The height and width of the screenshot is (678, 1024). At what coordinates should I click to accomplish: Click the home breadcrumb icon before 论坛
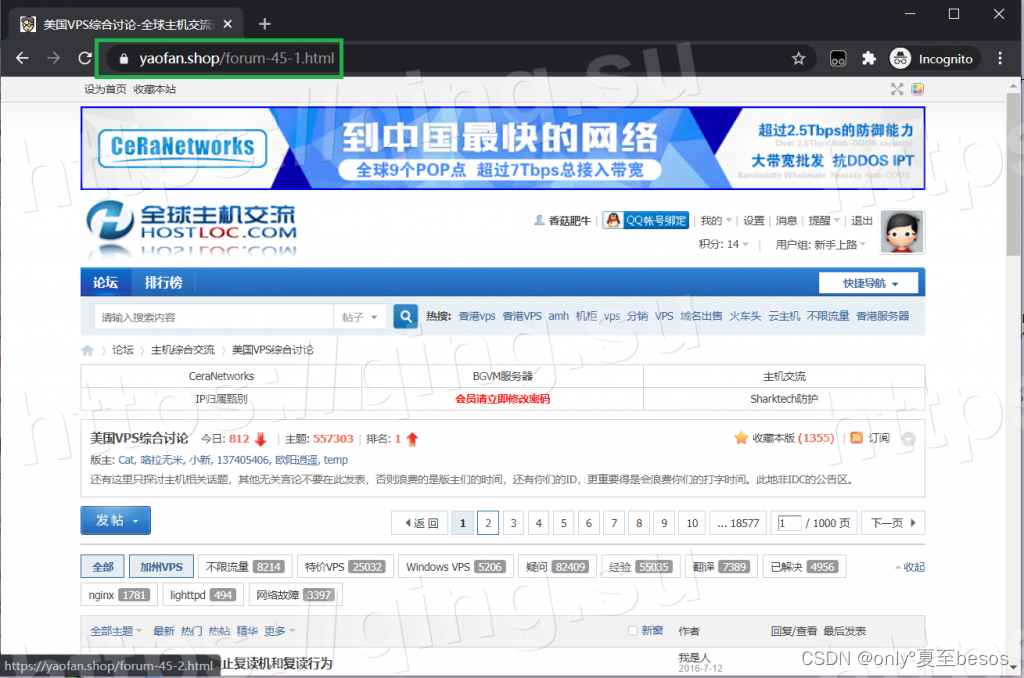pos(88,350)
